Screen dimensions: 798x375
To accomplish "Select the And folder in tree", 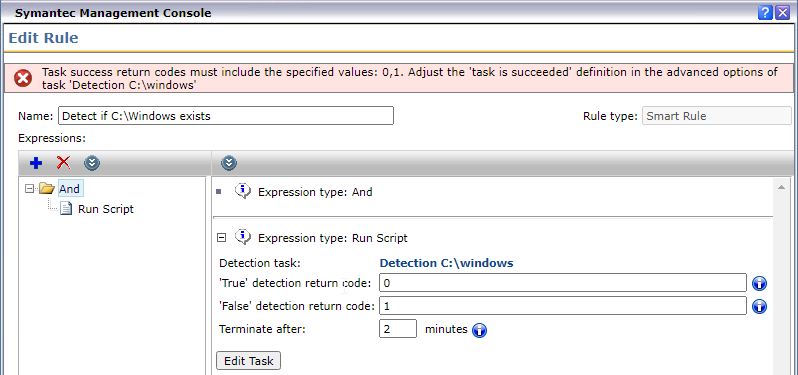I will pyautogui.click(x=69, y=189).
